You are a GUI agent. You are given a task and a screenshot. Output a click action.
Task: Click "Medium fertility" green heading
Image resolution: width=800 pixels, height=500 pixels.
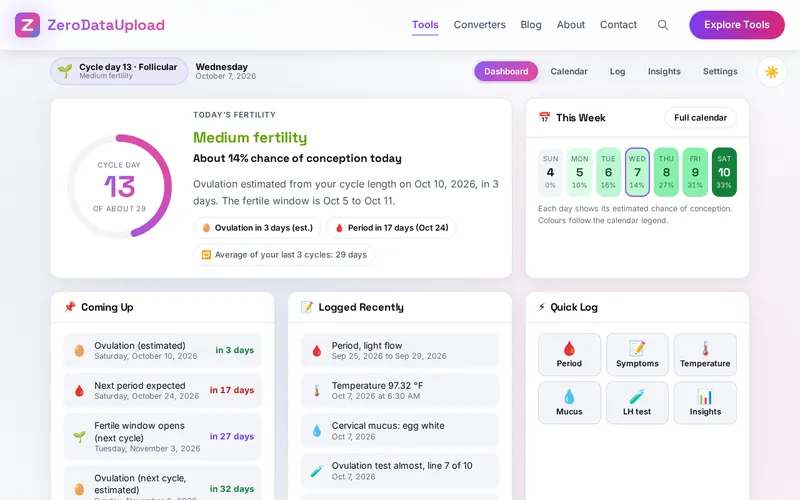pos(250,138)
